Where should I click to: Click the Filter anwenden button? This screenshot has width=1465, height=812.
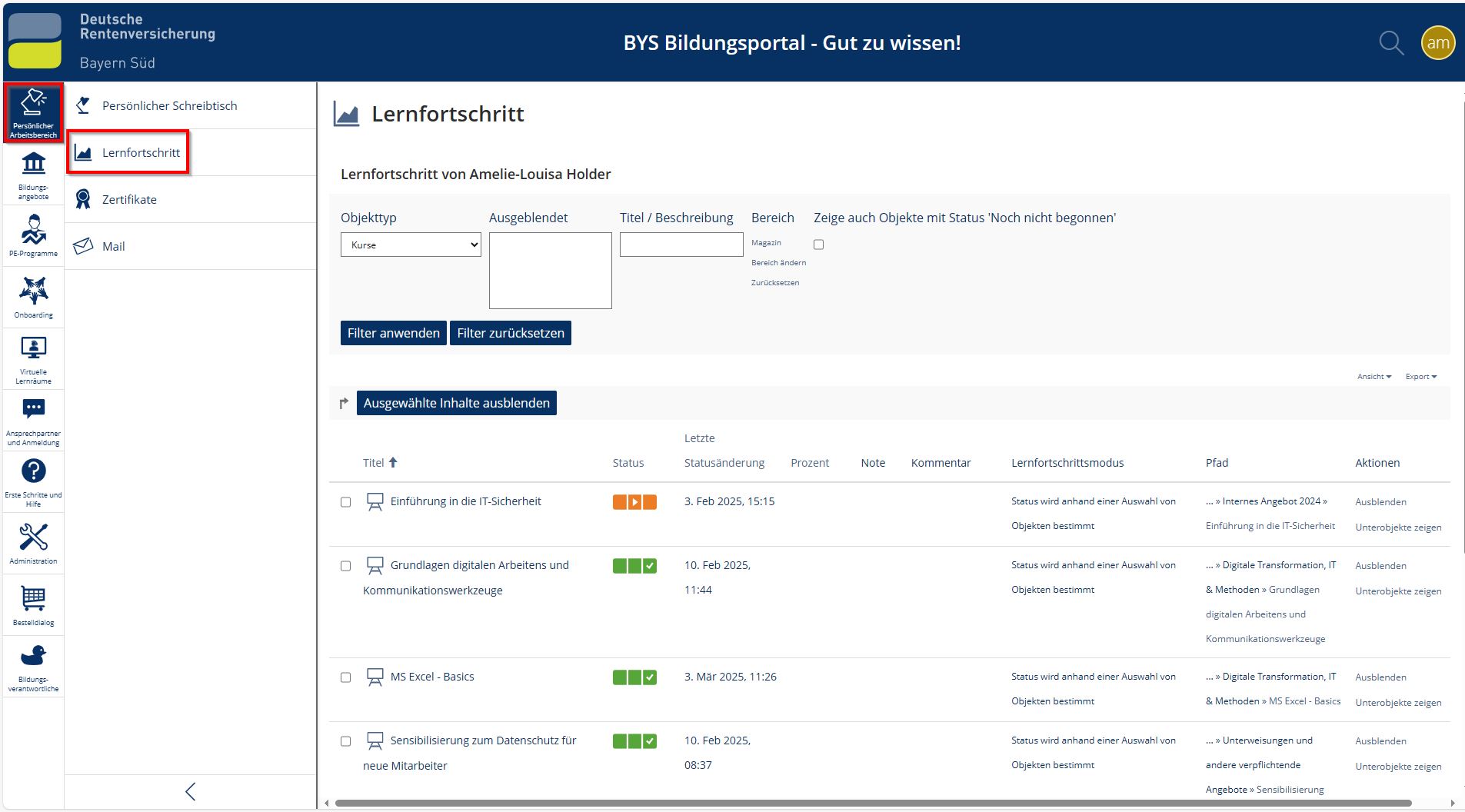coord(393,333)
